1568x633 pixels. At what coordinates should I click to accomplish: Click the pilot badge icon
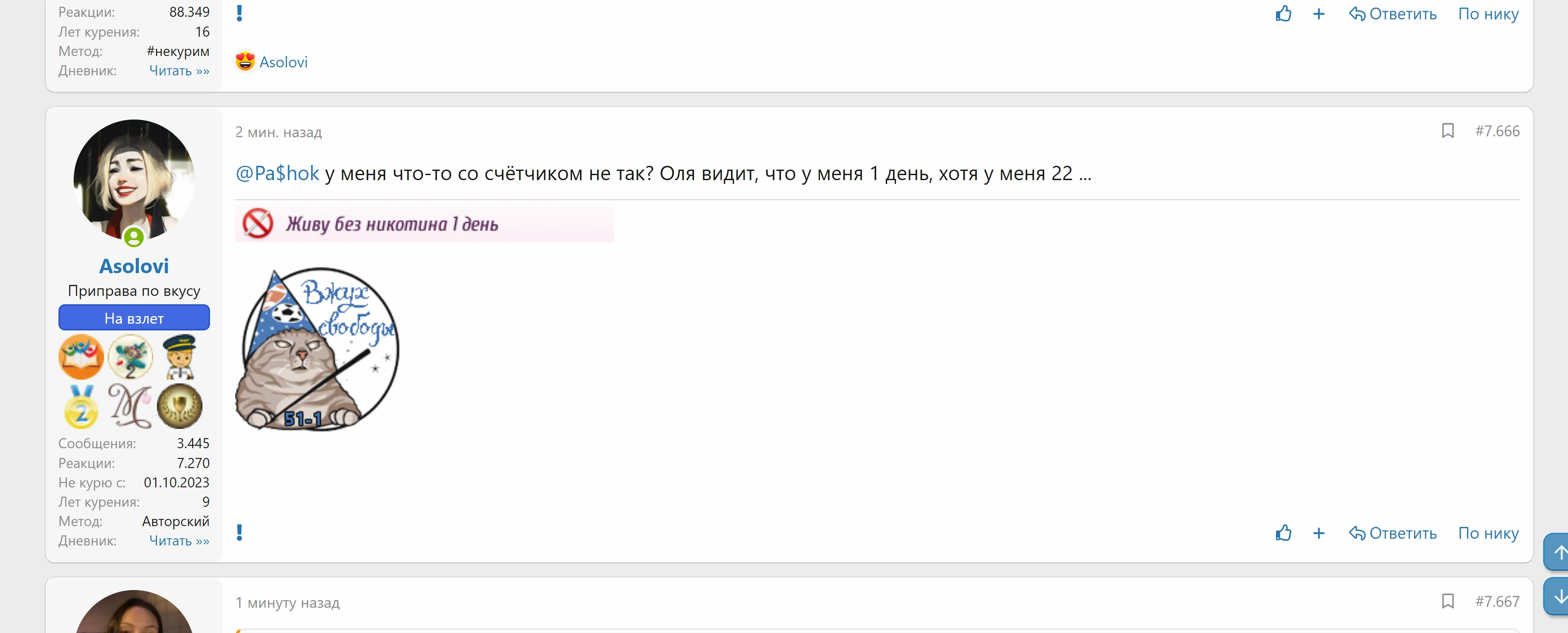(180, 356)
